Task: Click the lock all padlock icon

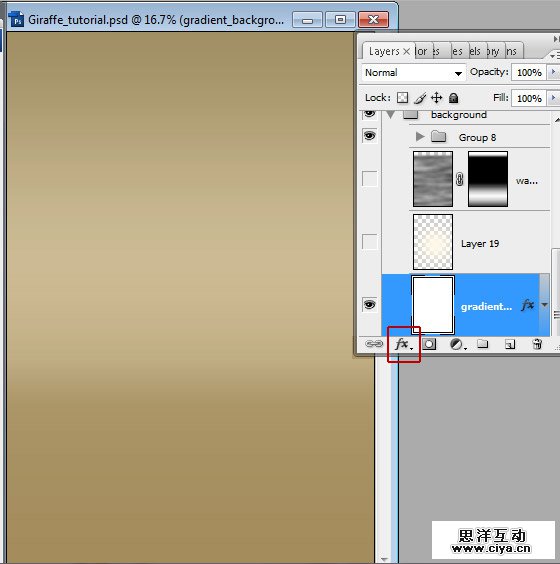Action: pyautogui.click(x=454, y=98)
